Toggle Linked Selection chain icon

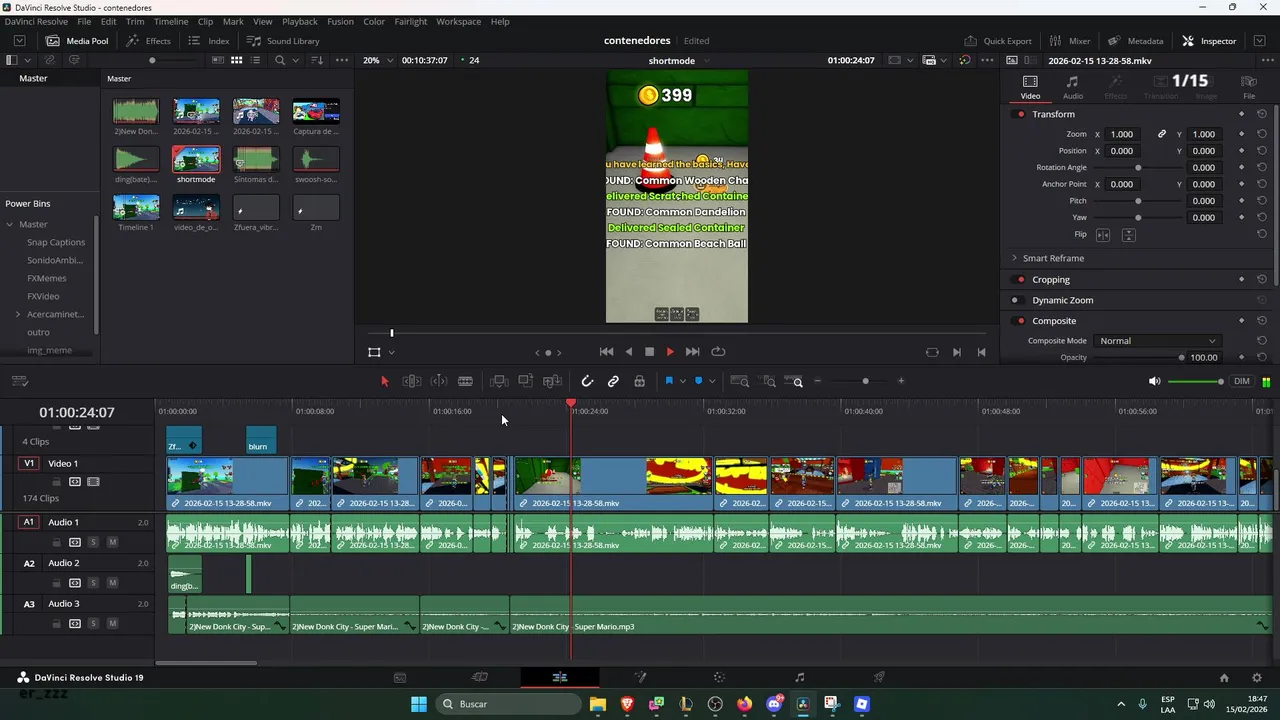coord(613,381)
